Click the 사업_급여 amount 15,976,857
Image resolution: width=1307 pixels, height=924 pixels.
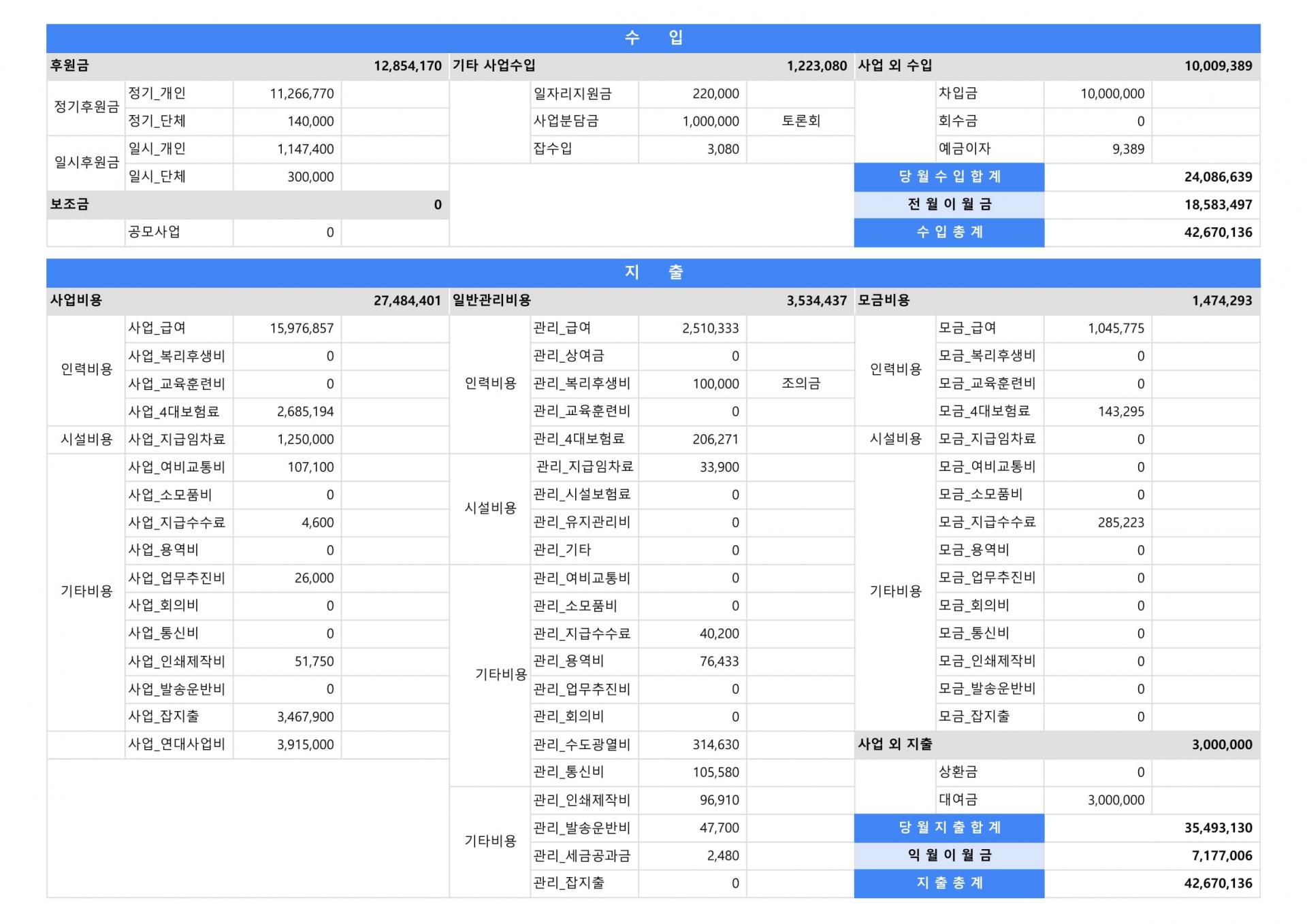[x=302, y=329]
